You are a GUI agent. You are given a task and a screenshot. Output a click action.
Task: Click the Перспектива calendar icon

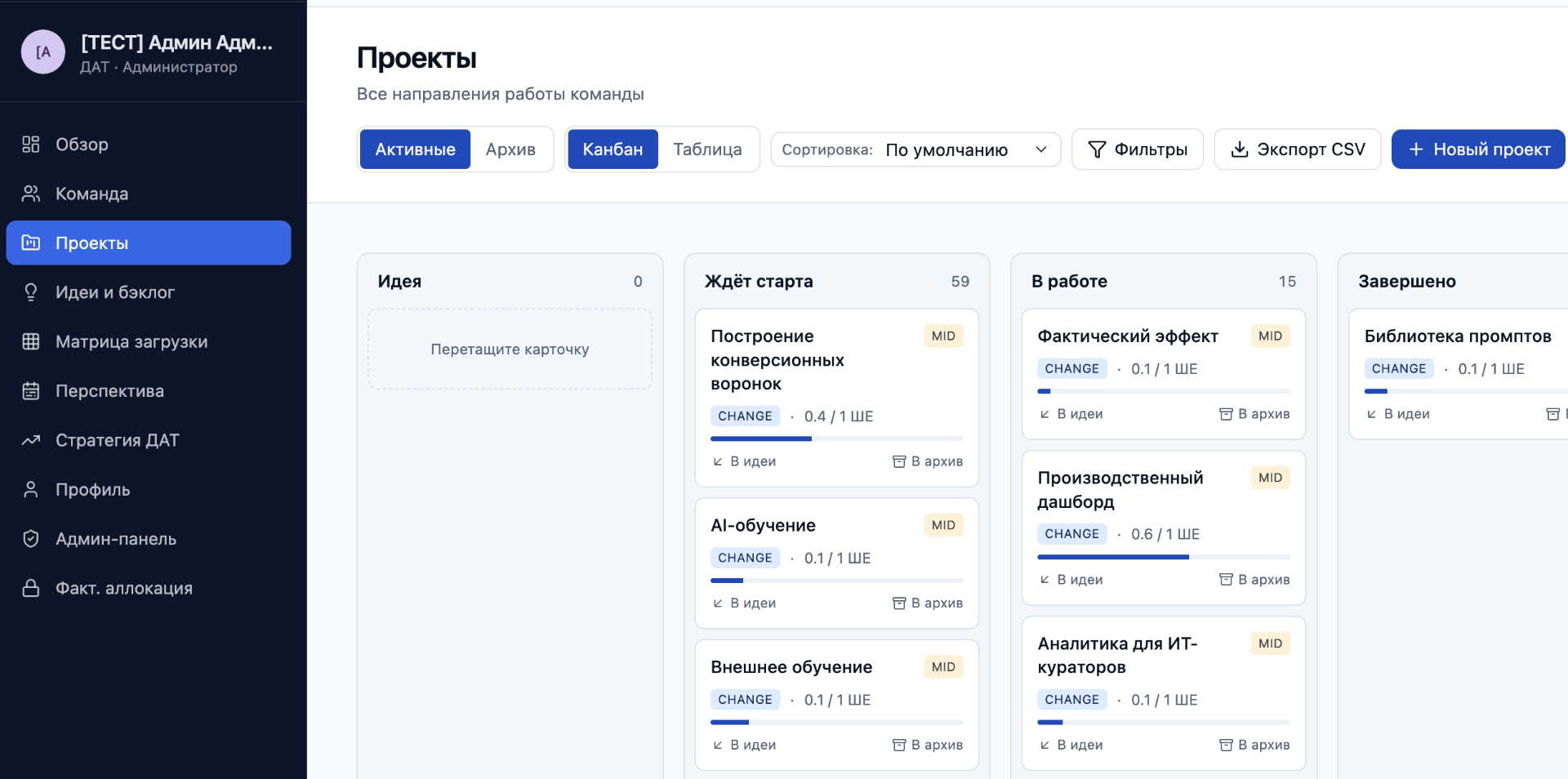31,391
